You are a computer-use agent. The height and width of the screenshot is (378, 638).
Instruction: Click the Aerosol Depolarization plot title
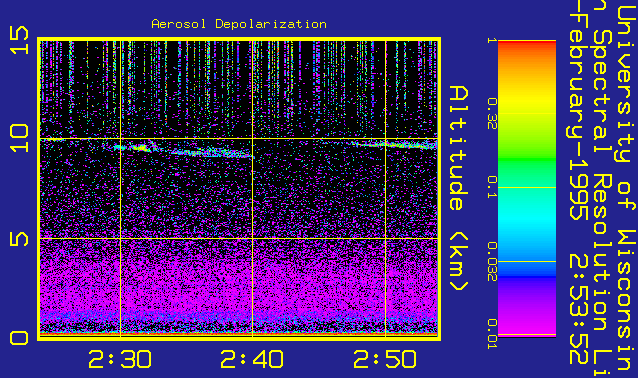[x=239, y=24]
